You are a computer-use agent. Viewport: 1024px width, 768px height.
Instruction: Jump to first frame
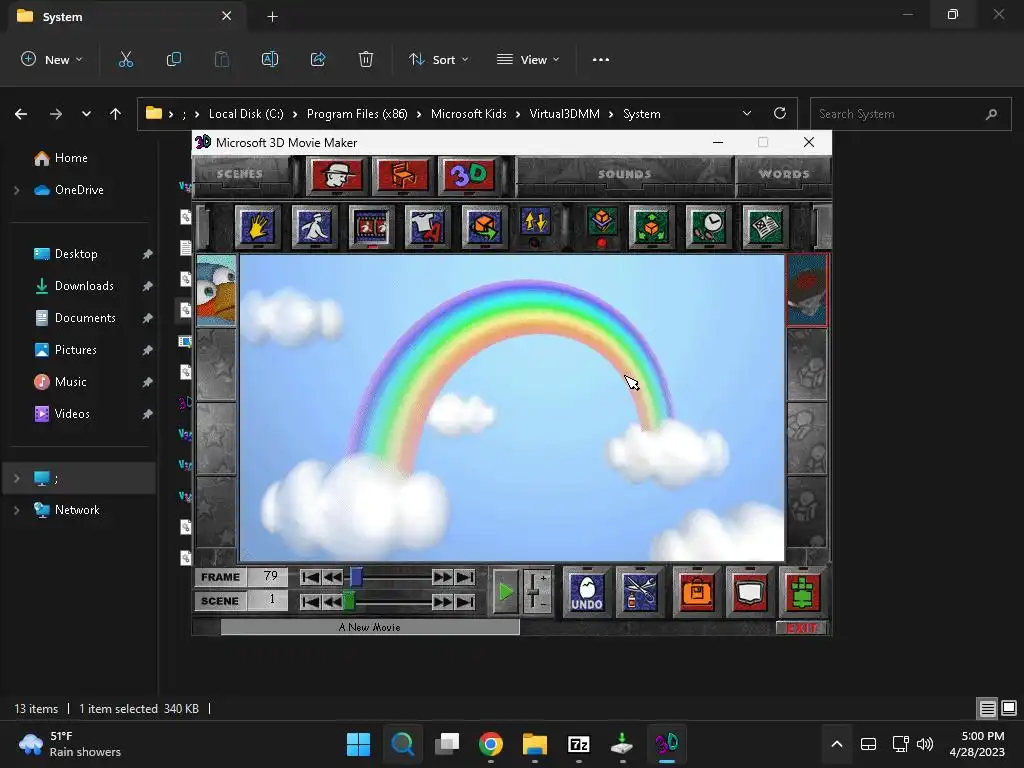tap(310, 577)
